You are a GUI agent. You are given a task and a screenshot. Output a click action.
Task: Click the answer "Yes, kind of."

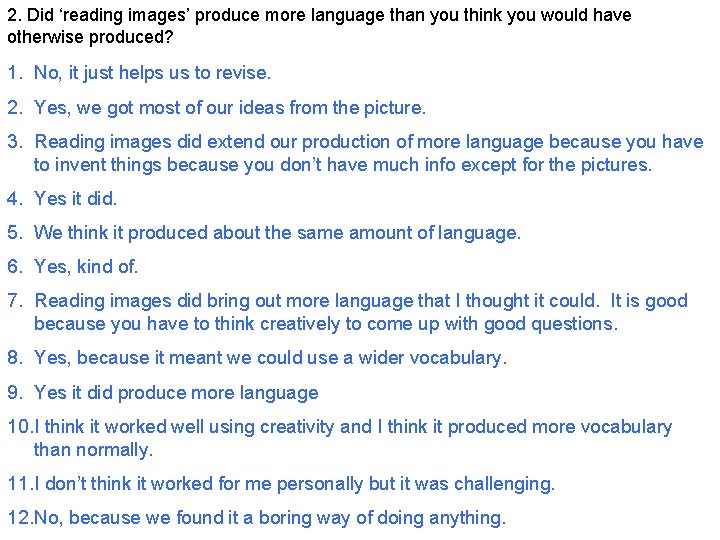click(x=86, y=267)
